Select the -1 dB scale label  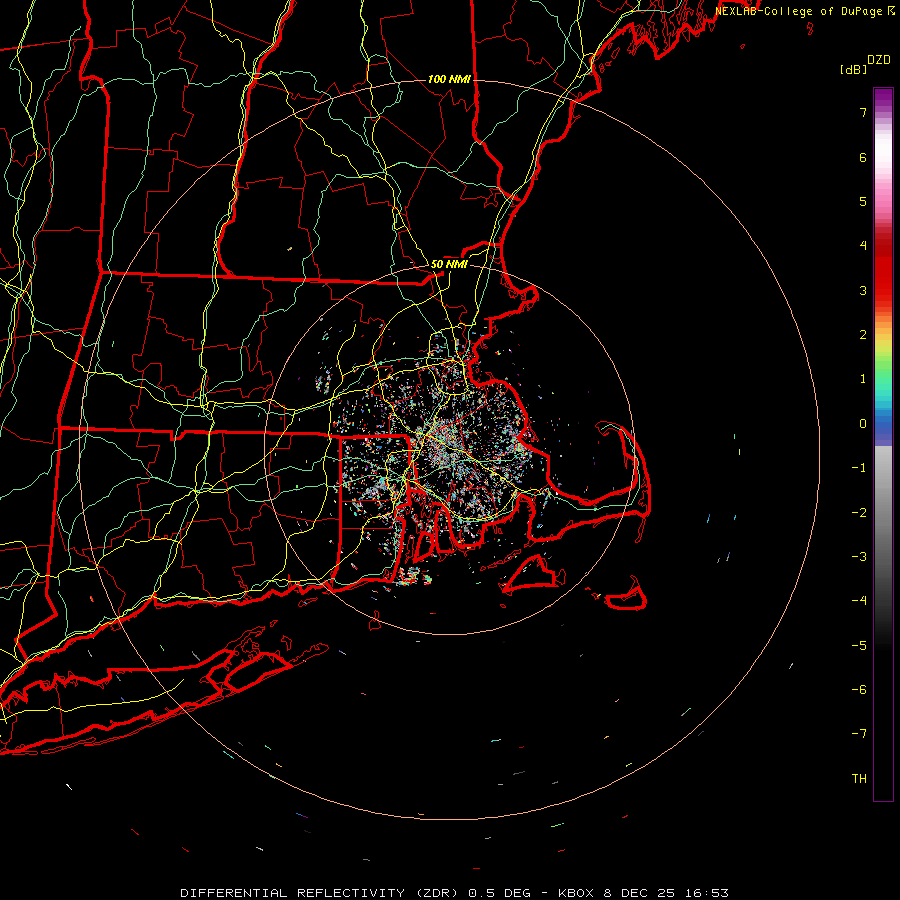pos(859,468)
